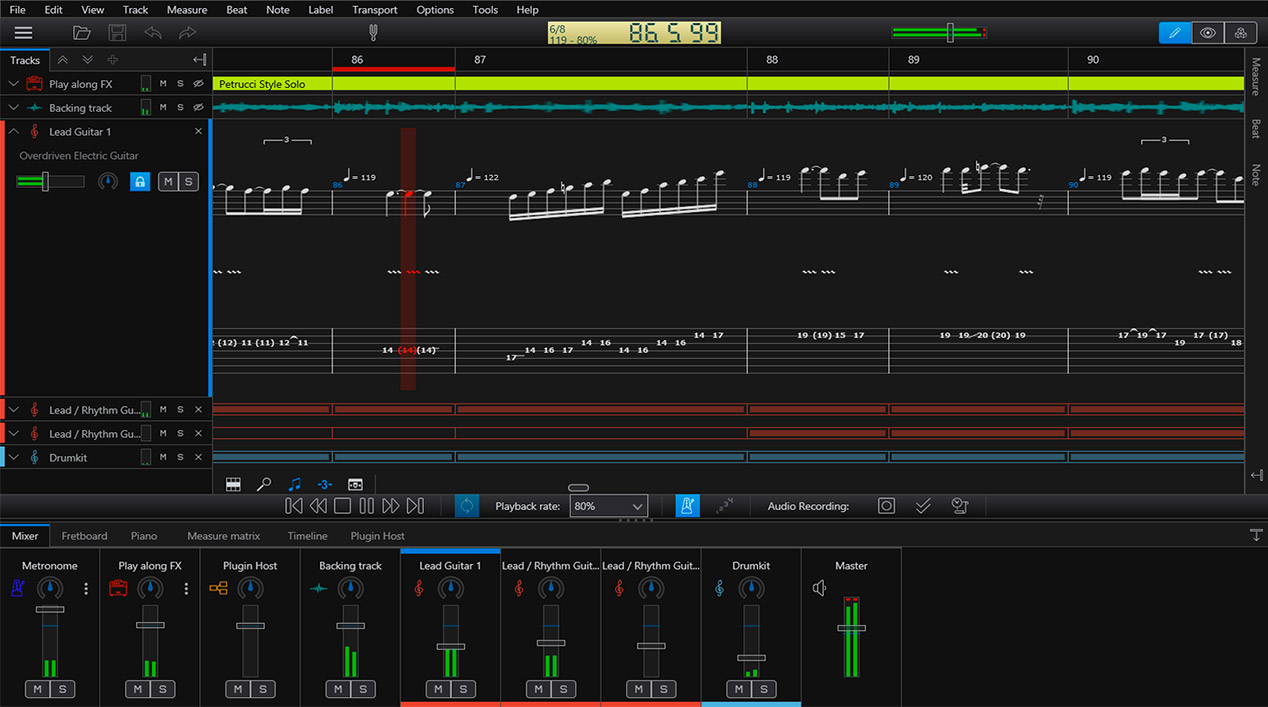This screenshot has height=707, width=1268.
Task: Open the hamburger main menu
Action: pyautogui.click(x=23, y=33)
